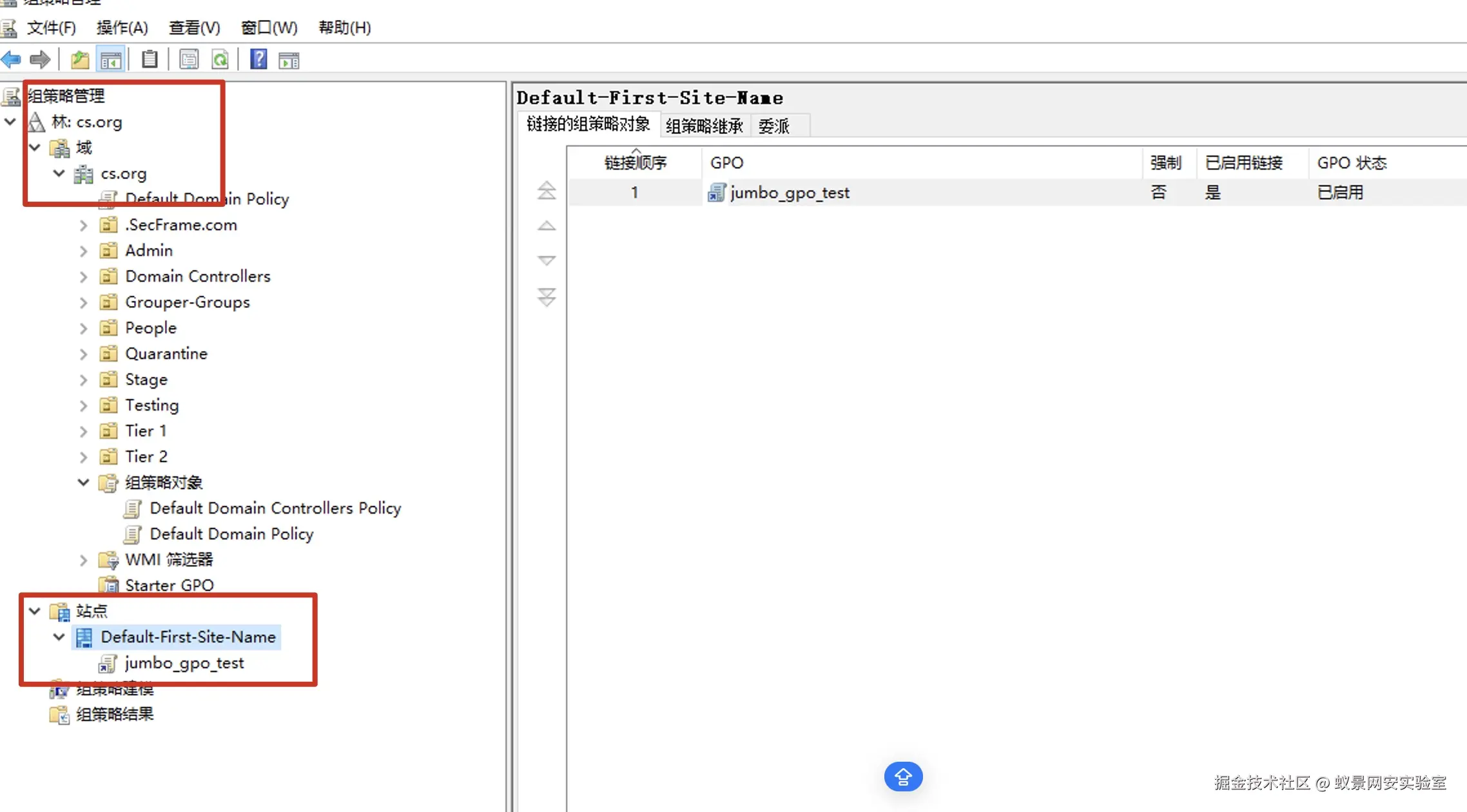Click the blue scroll-to-top floating button
Screen dimensions: 1467x812
[903, 777]
